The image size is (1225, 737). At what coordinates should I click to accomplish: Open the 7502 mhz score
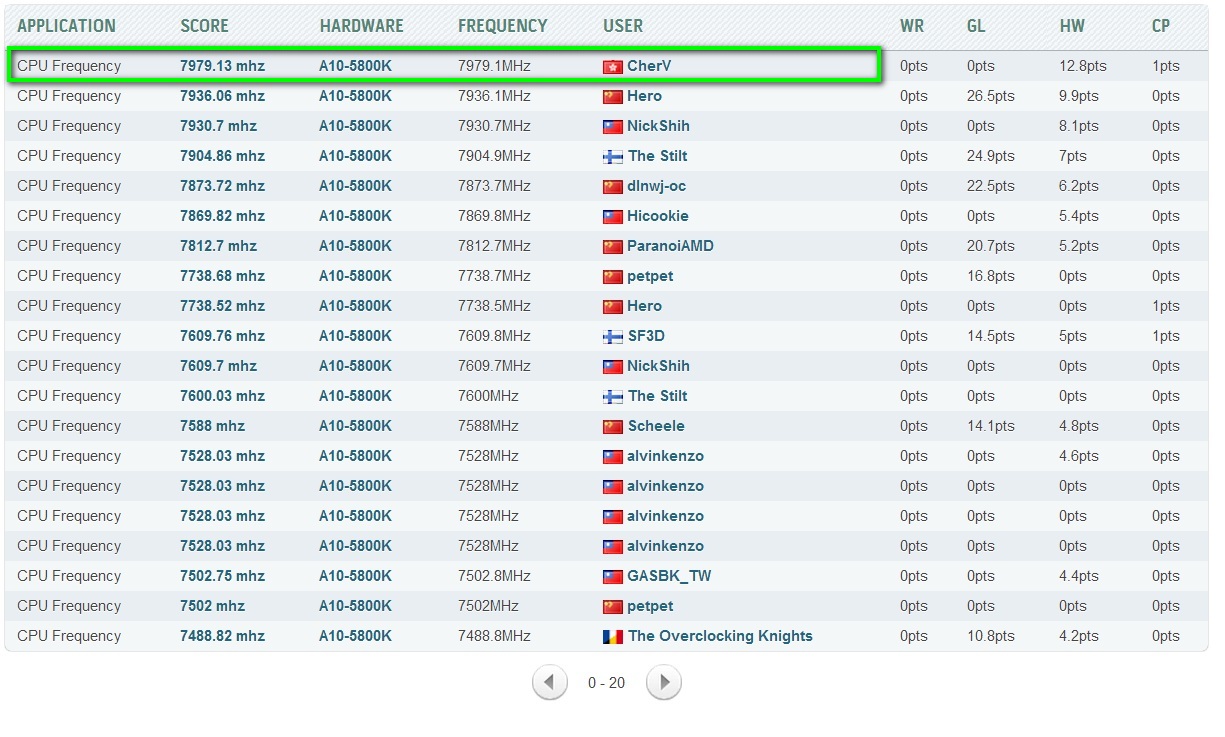[212, 606]
